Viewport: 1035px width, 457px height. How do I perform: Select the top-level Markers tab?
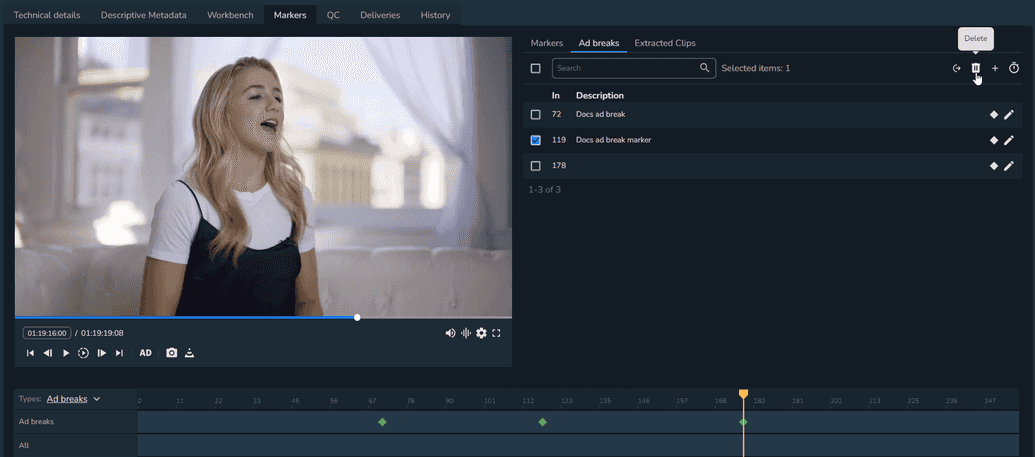point(290,15)
